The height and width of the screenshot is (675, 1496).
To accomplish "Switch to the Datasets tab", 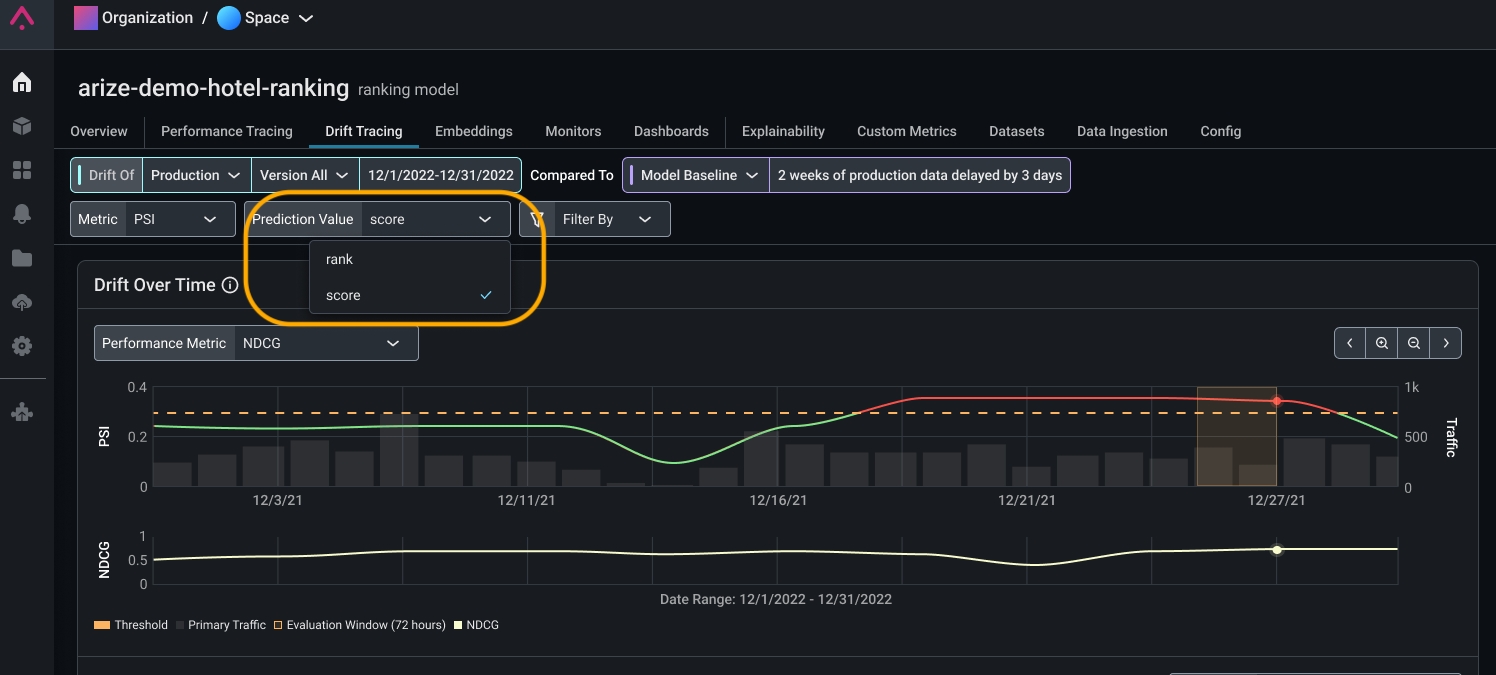I will 1017,131.
